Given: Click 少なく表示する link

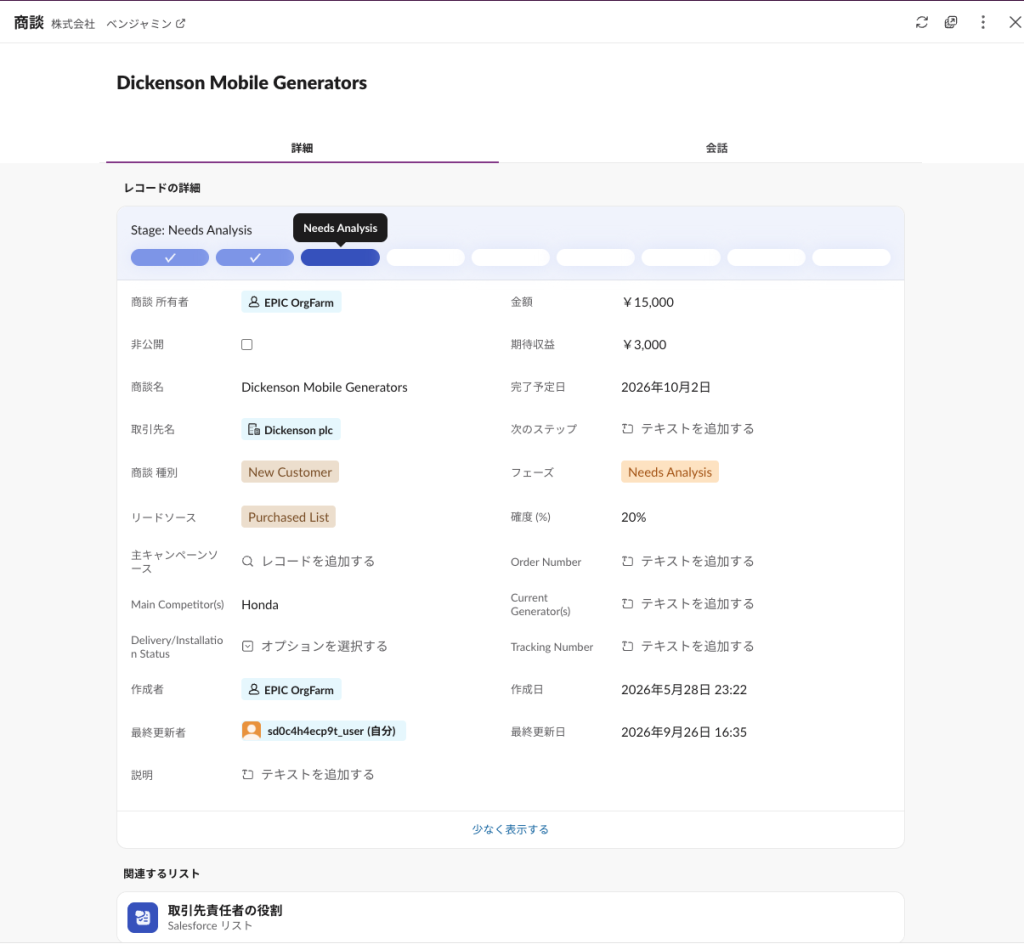Looking at the screenshot, I should (510, 830).
